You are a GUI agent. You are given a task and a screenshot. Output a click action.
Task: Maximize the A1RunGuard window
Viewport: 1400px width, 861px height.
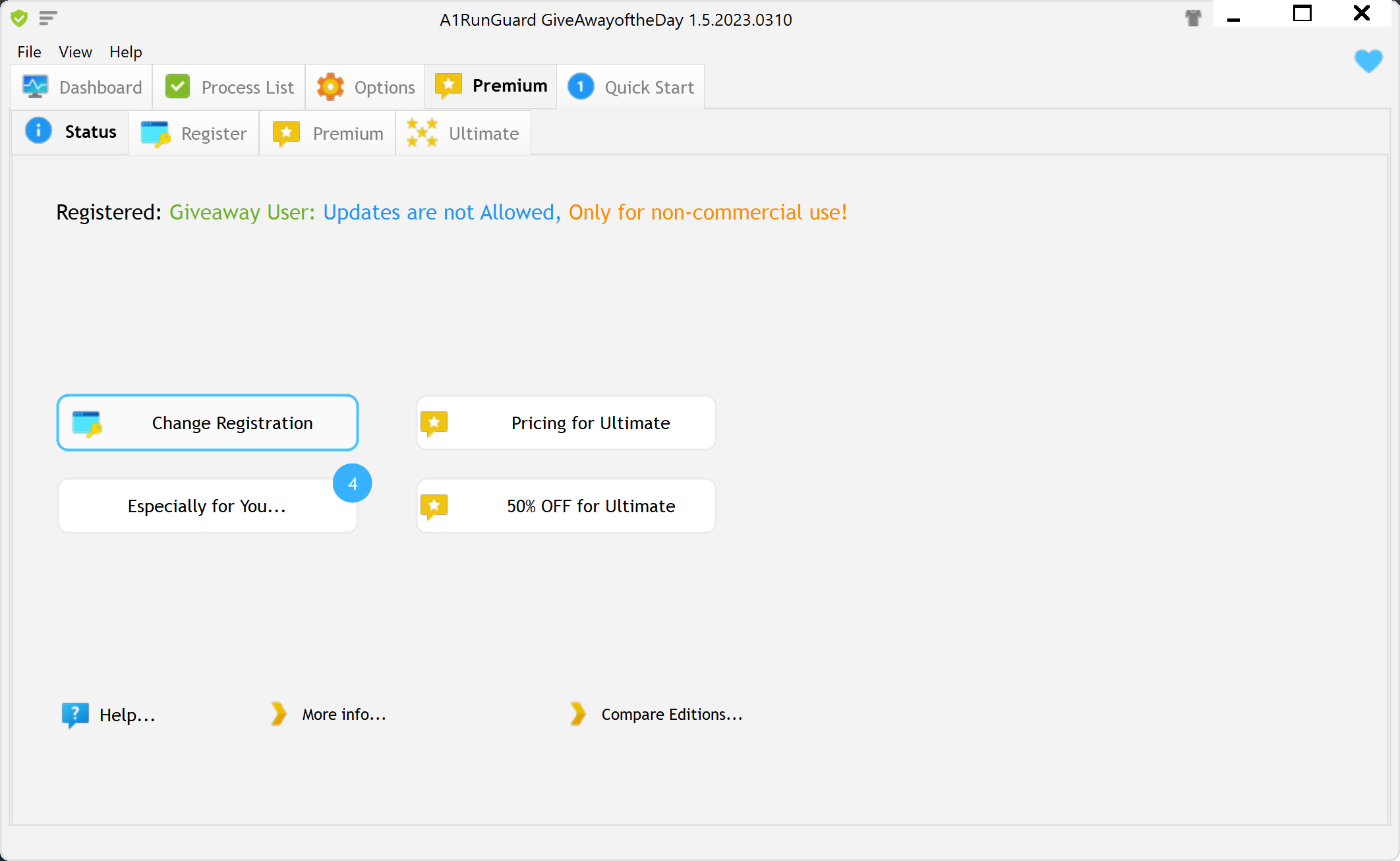pos(1302,14)
